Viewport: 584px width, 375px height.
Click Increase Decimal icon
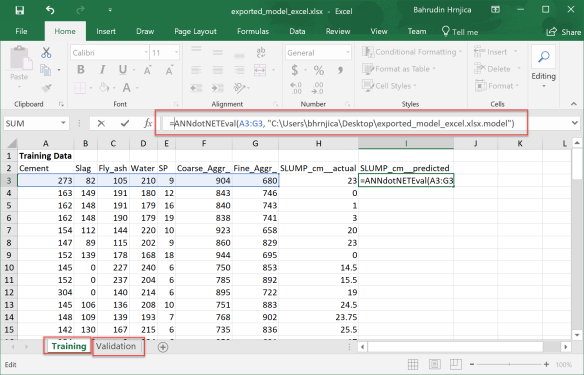296,88
